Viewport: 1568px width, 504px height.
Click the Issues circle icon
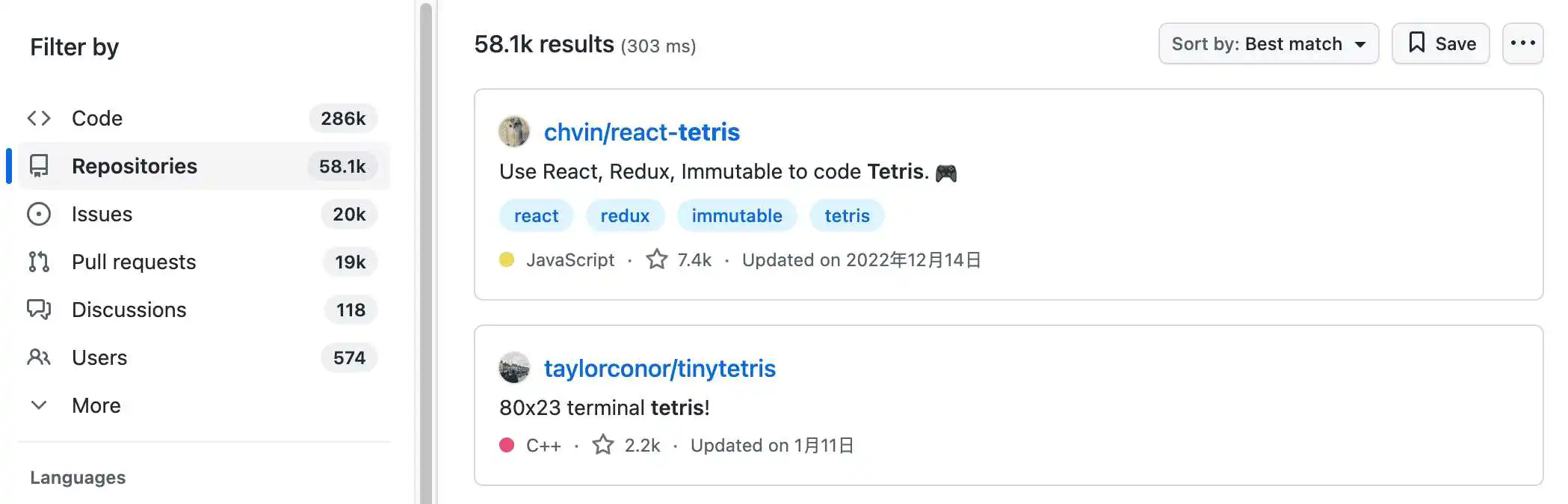click(x=39, y=214)
